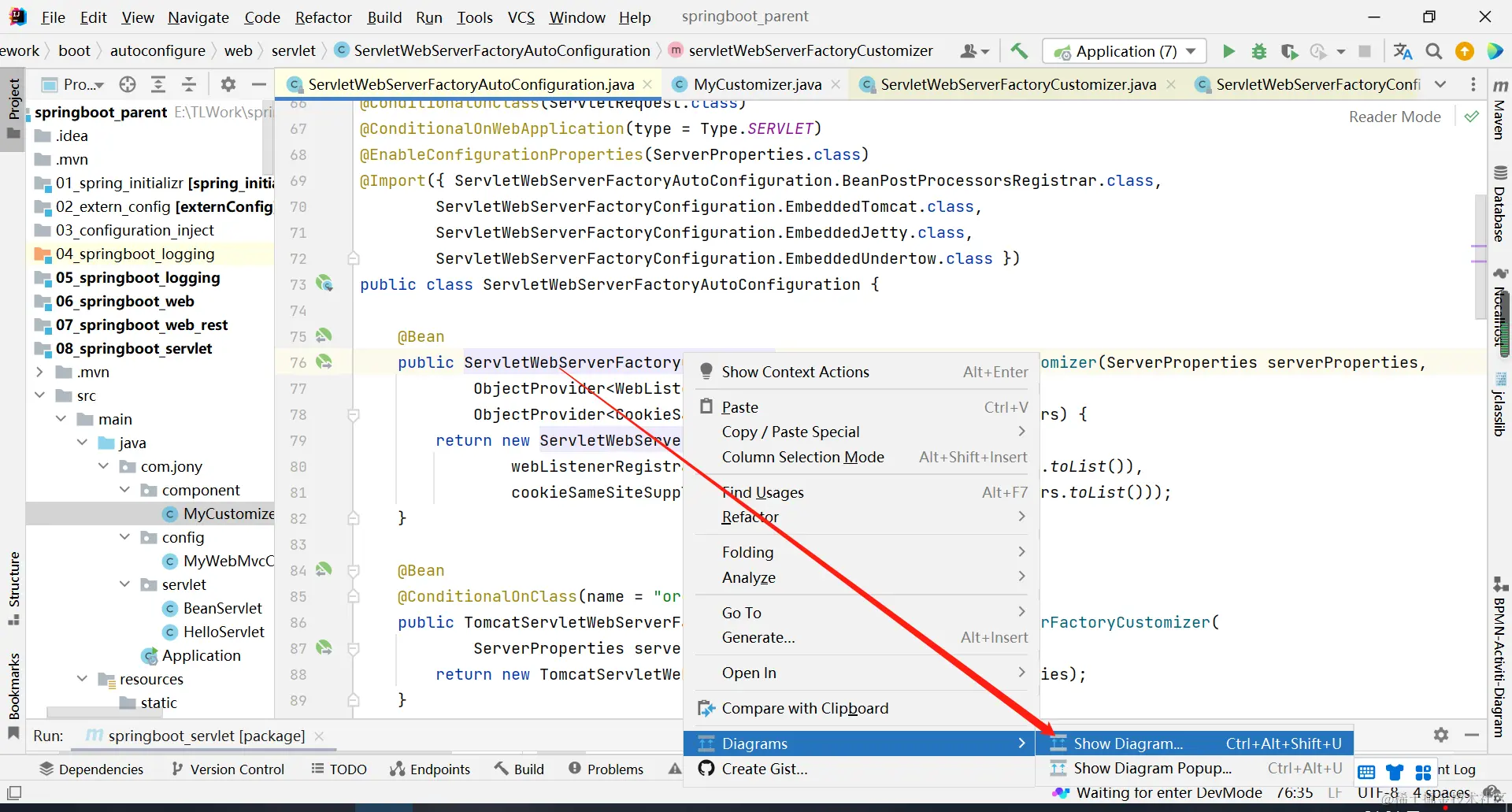The image size is (1512, 812).
Task: Build project with the hammer icon
Action: point(1019,51)
